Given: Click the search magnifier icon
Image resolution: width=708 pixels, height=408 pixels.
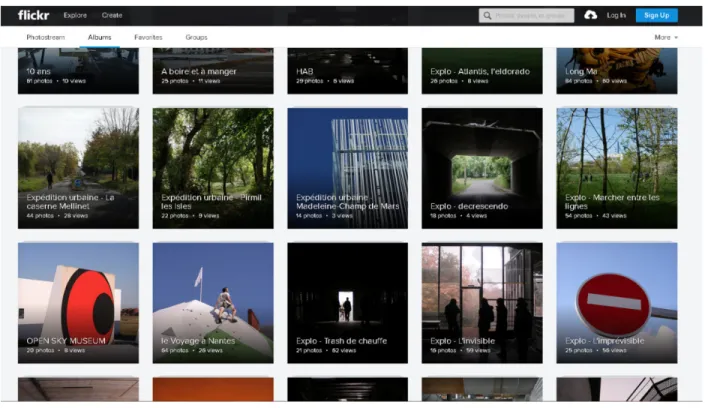Looking at the screenshot, I should coord(487,16).
